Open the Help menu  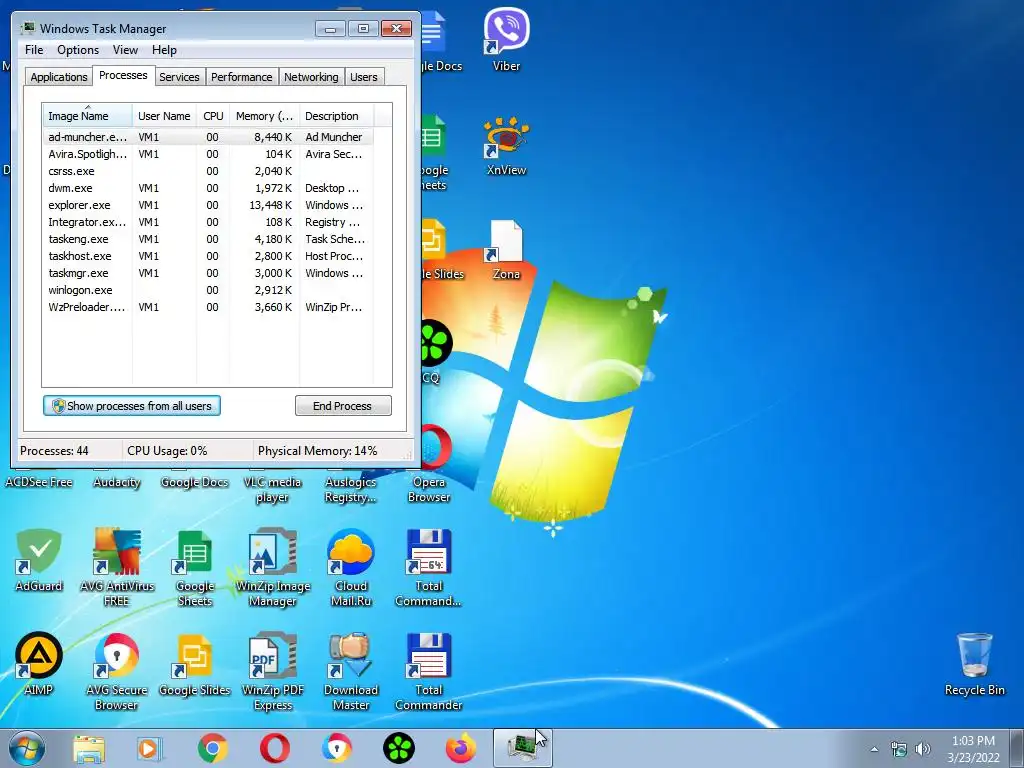[164, 50]
